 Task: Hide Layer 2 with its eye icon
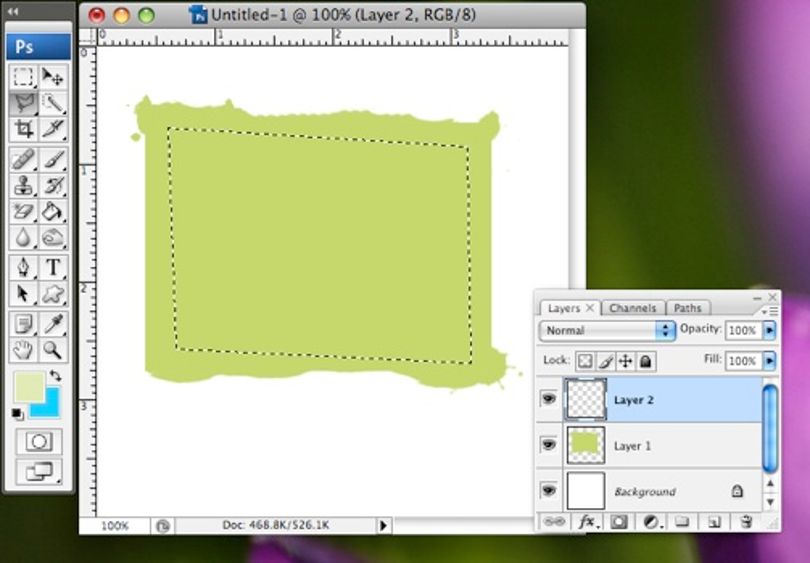pos(549,399)
